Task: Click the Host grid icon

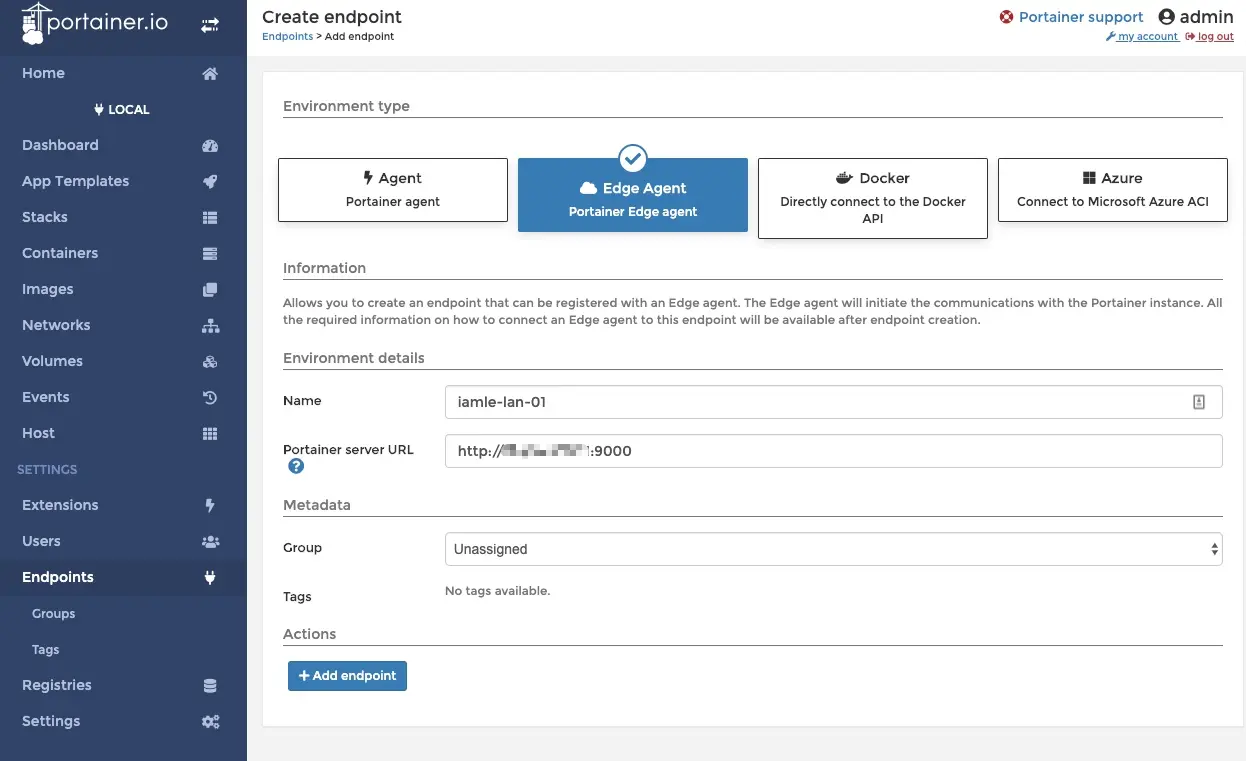Action: (x=210, y=433)
